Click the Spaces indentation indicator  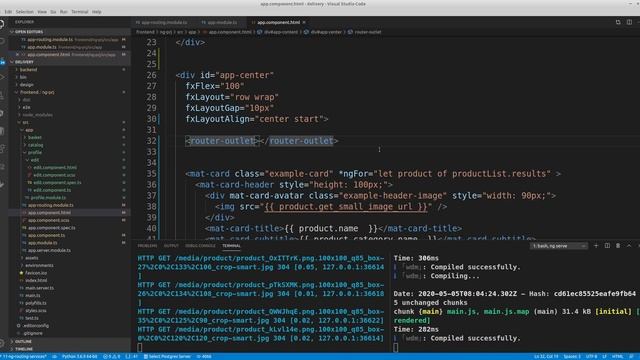pos(572,356)
